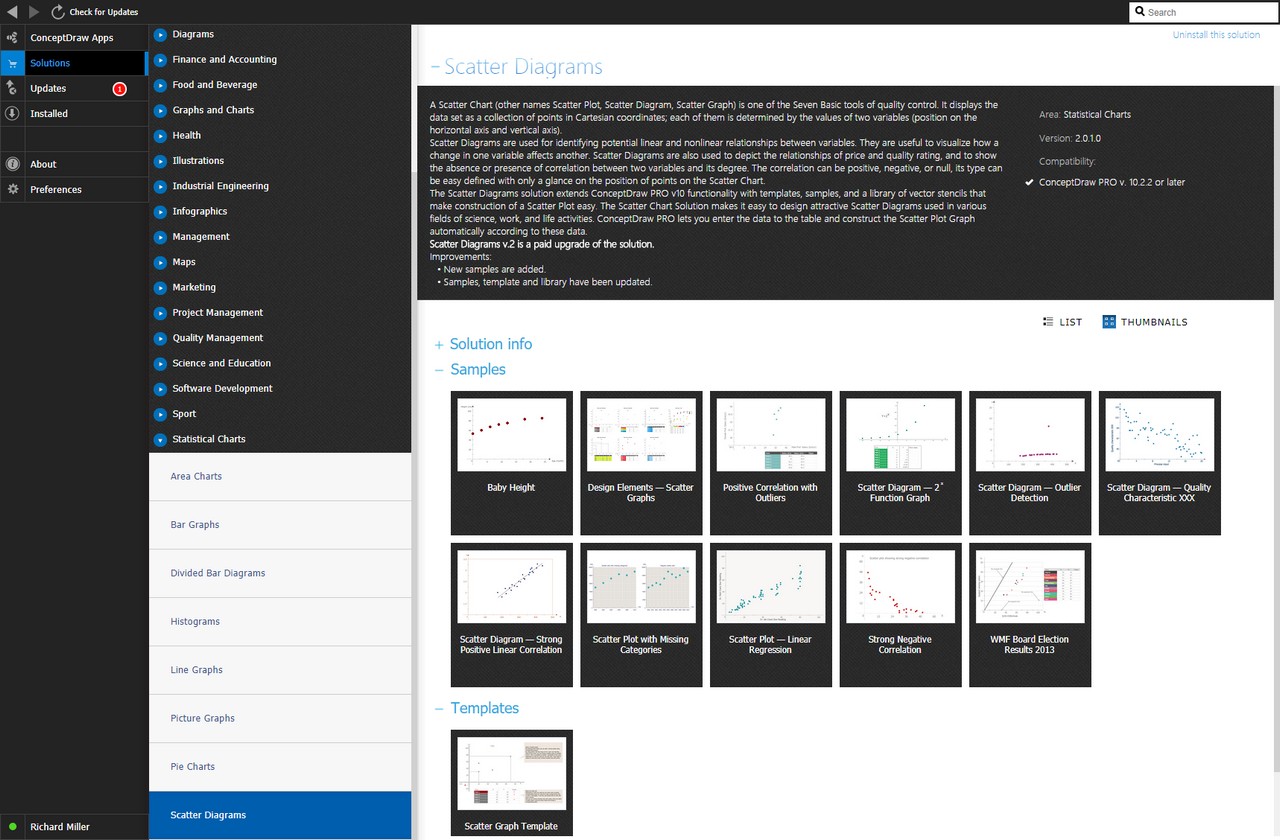Open ConceptDraw Apps menu item
This screenshot has width=1280, height=840.
coord(74,38)
